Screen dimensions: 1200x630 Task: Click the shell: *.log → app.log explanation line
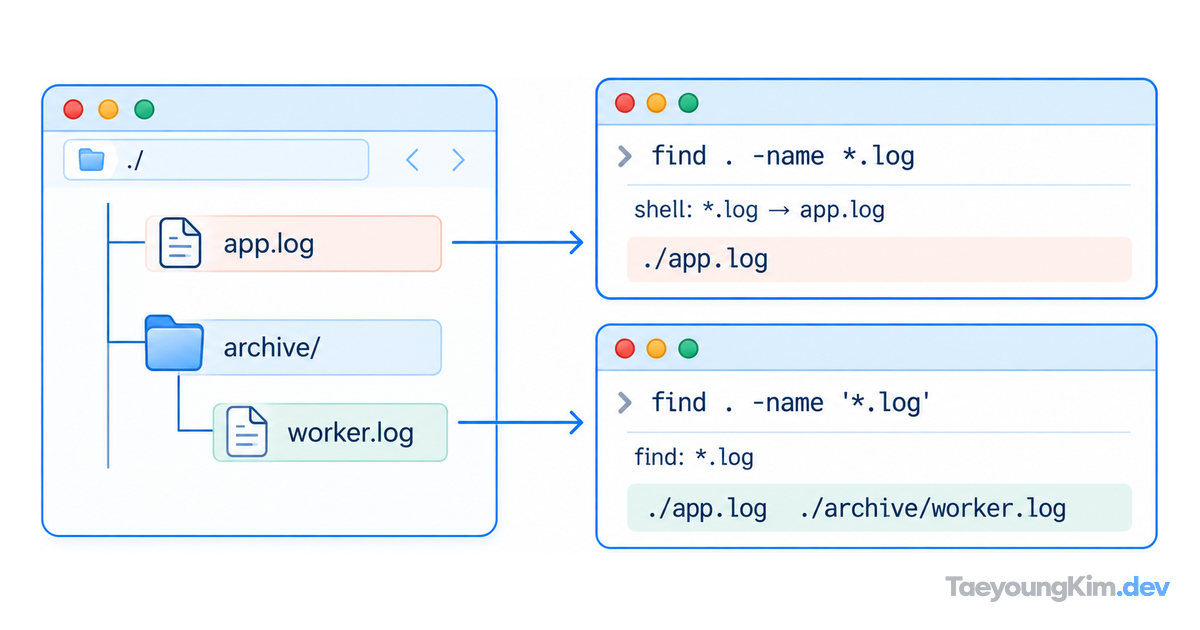pos(759,211)
